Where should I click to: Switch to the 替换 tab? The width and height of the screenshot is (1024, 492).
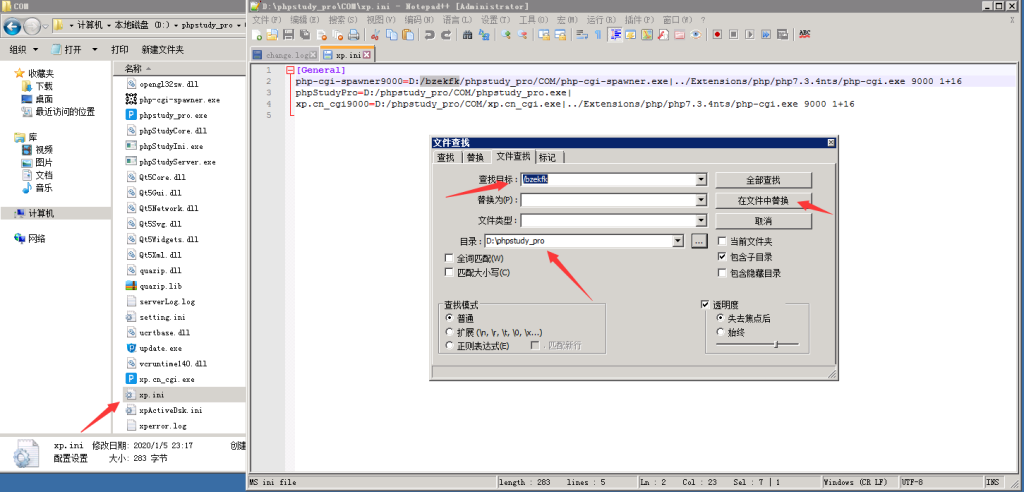coord(475,157)
